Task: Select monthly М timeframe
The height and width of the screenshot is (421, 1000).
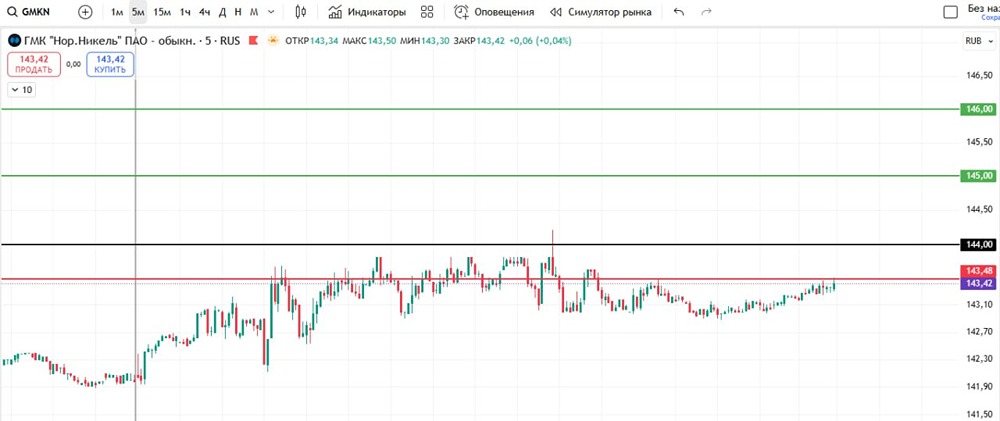Action: (x=254, y=11)
